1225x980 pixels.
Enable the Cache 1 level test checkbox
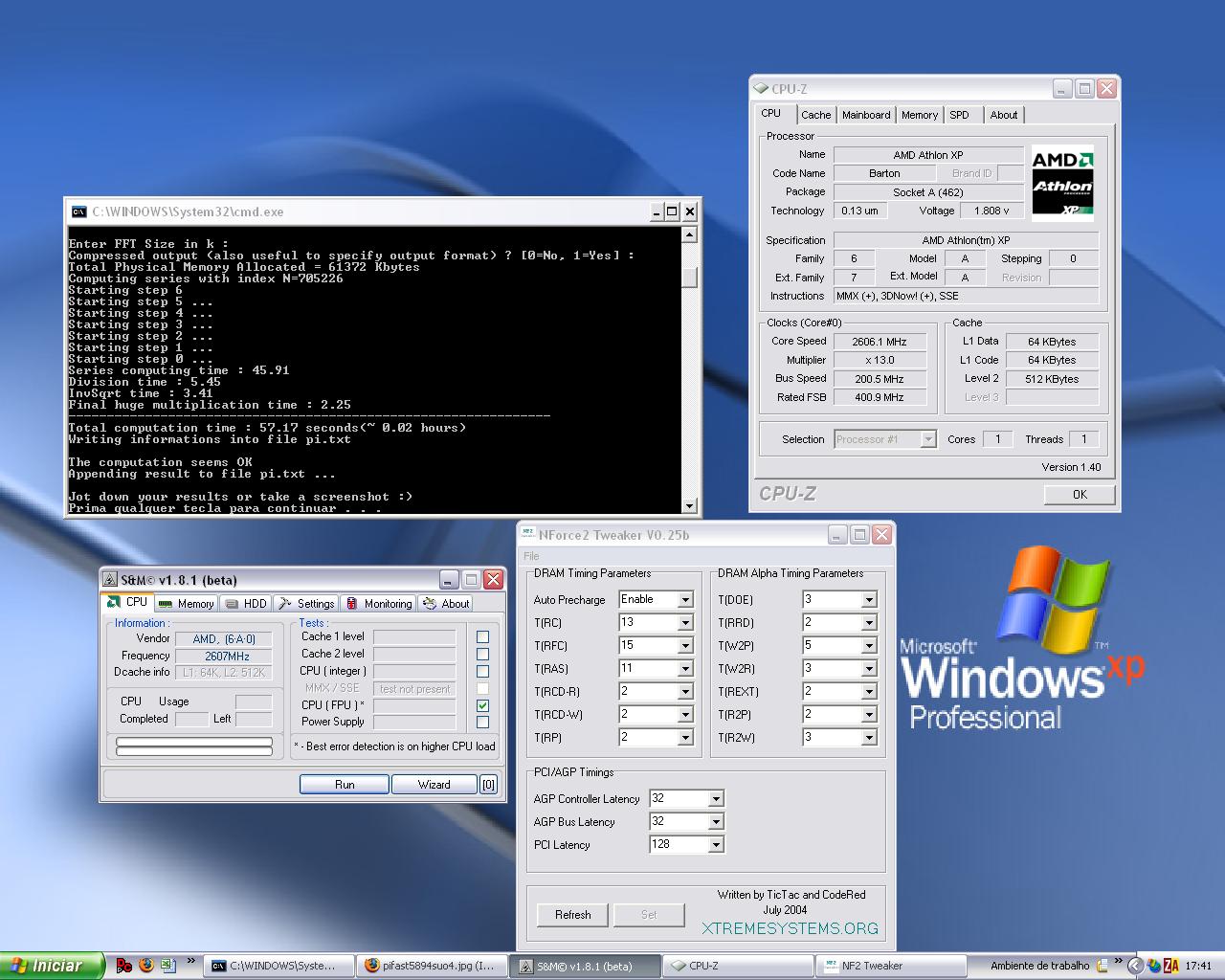[482, 636]
